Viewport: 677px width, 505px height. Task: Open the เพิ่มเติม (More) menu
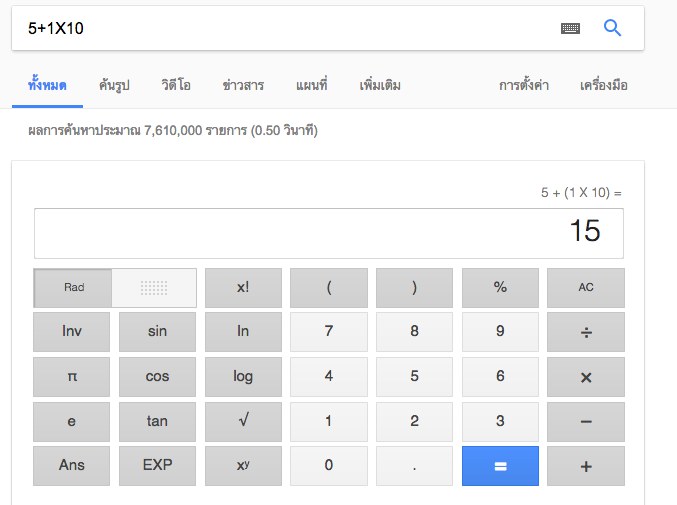tap(380, 85)
